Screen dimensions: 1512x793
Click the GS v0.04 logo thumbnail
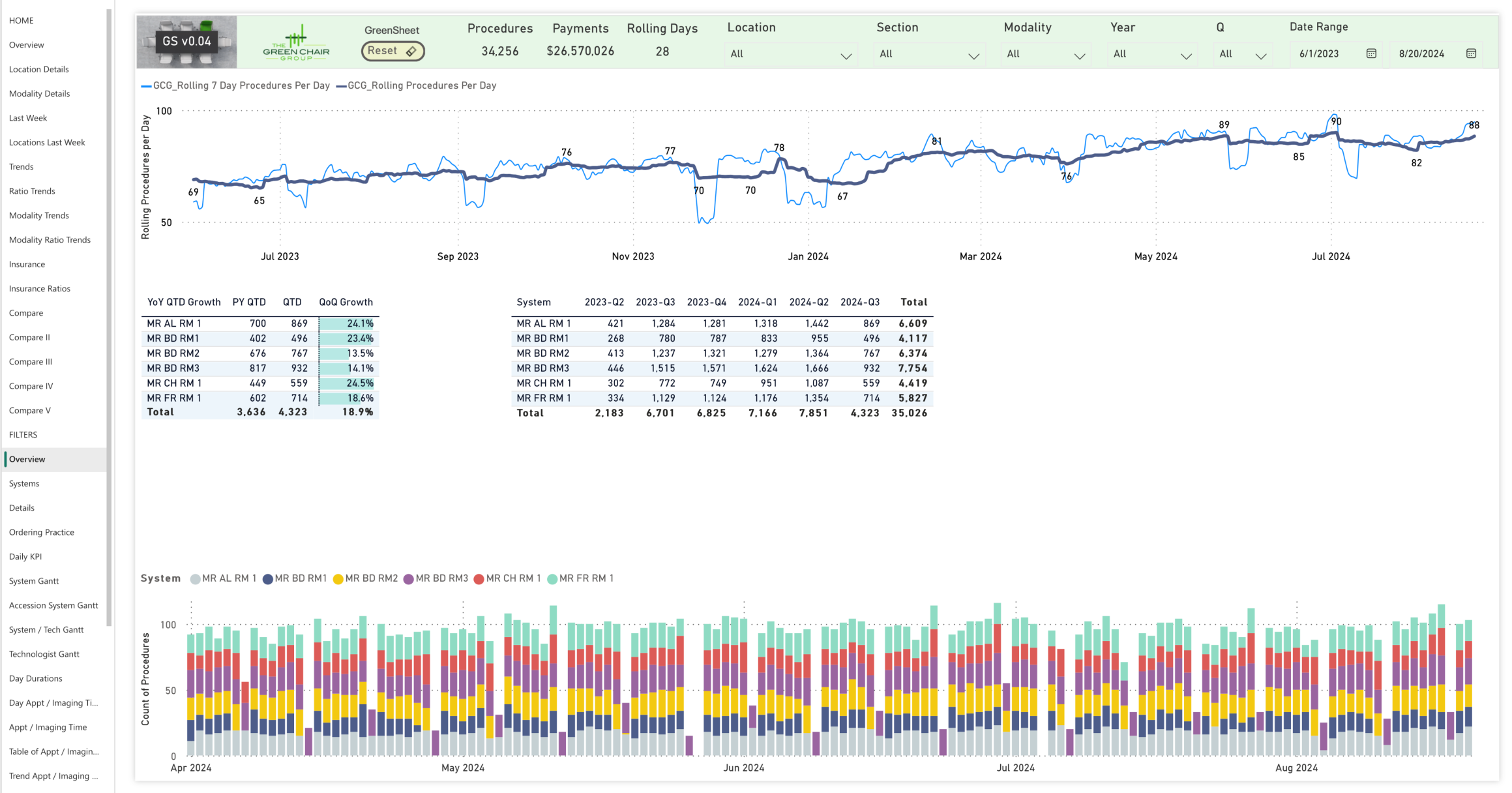[x=186, y=42]
